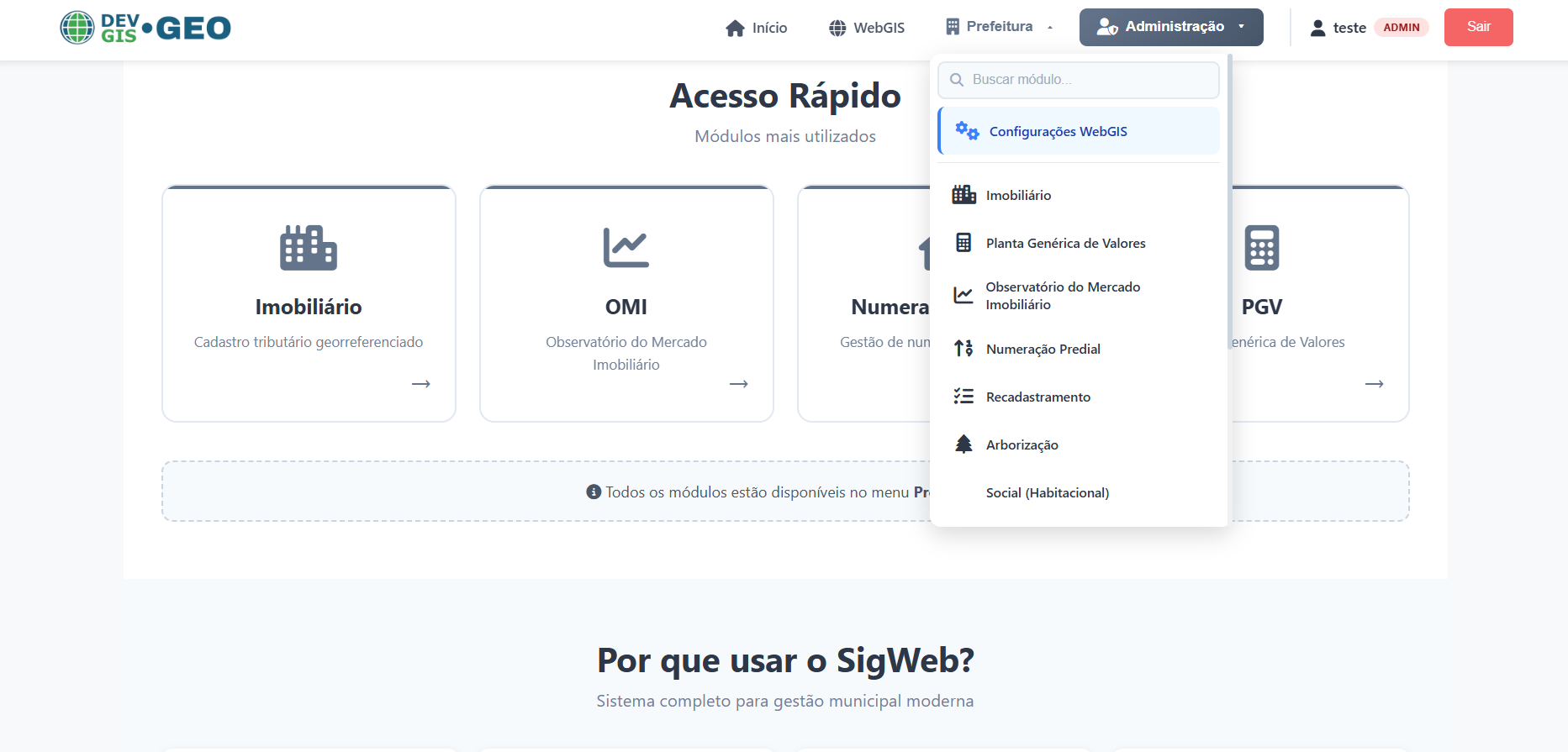The height and width of the screenshot is (752, 1568).
Task: Click the Numera quick access card title
Action: coord(890,308)
